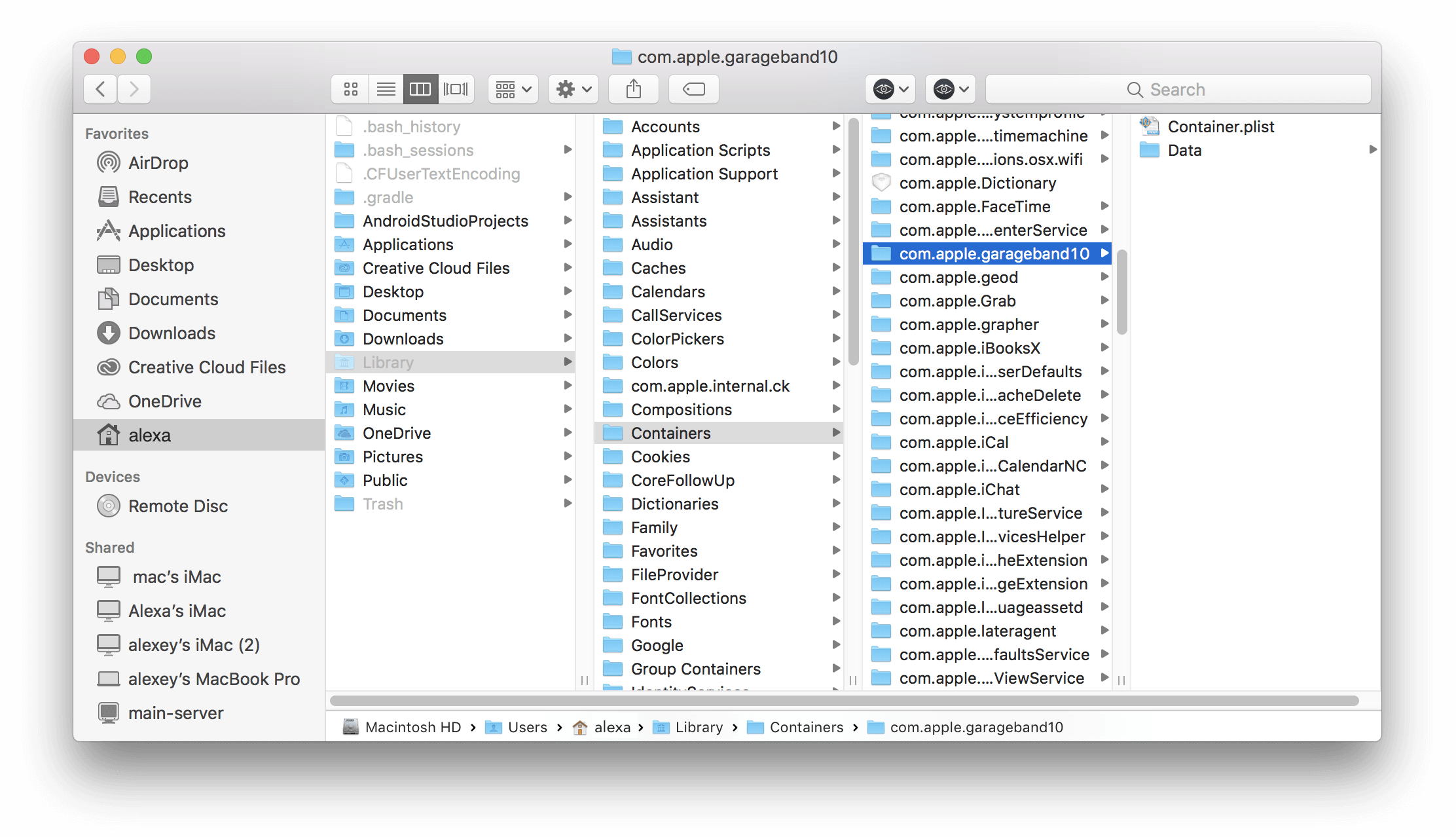This screenshot has height=837, width=1456.
Task: Click the Search field
Action: pos(1178,89)
